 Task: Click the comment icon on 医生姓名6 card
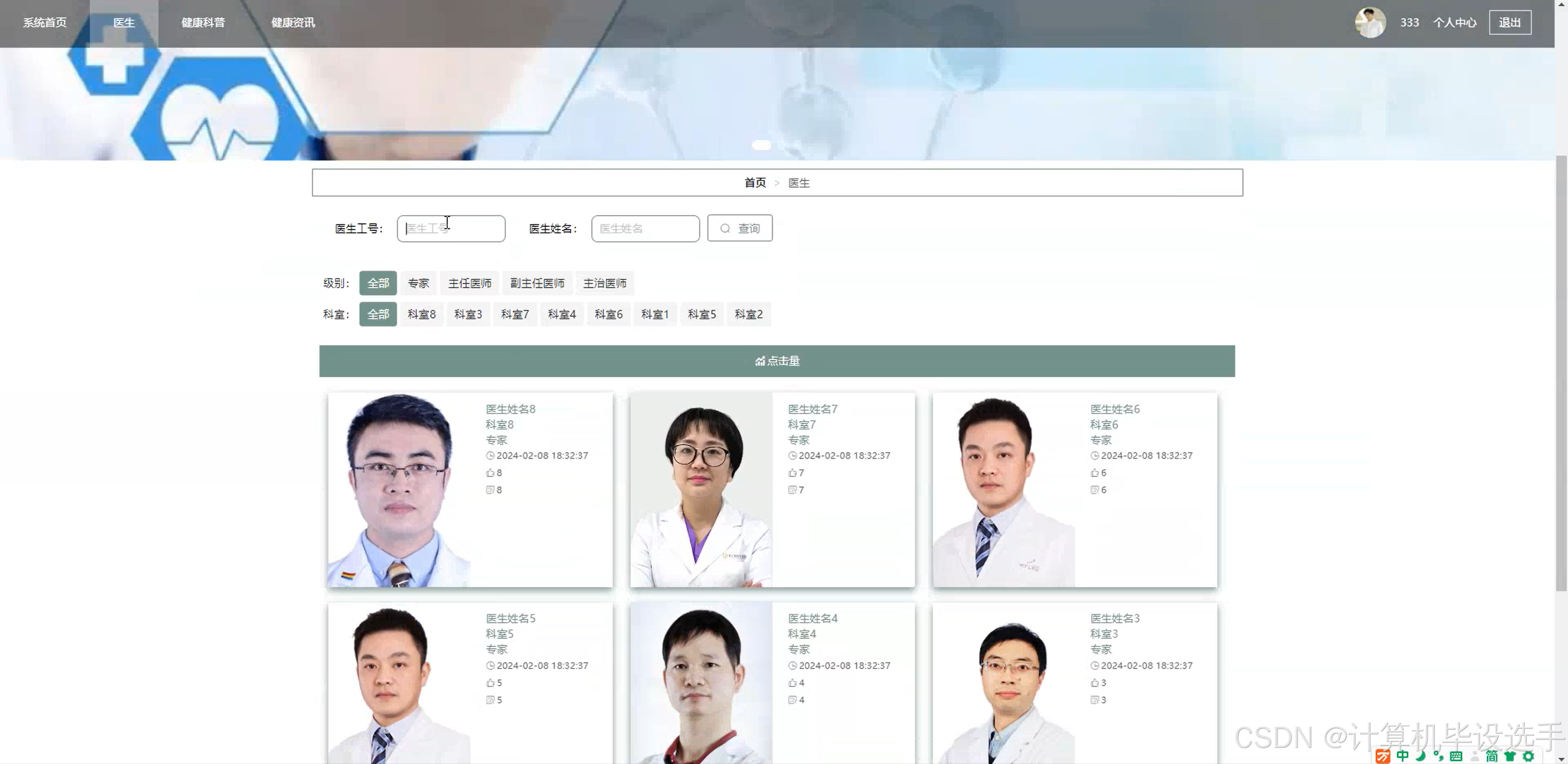point(1094,489)
